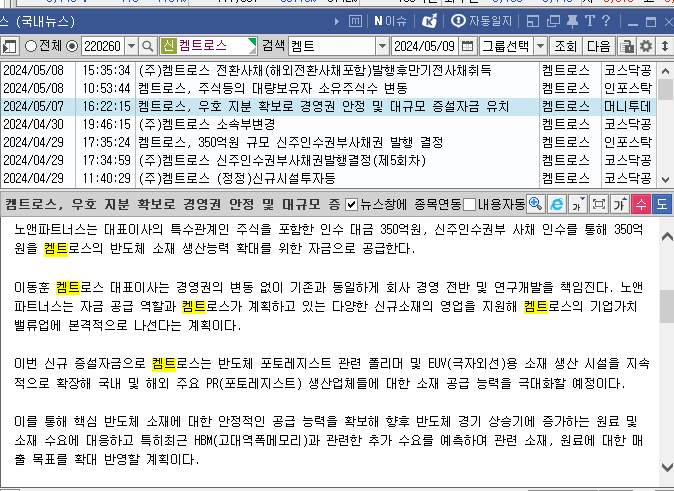The image size is (674, 491).
Task: Open news '350억원 규모 신주인수권부사채권 발행 결정'
Action: point(291,142)
